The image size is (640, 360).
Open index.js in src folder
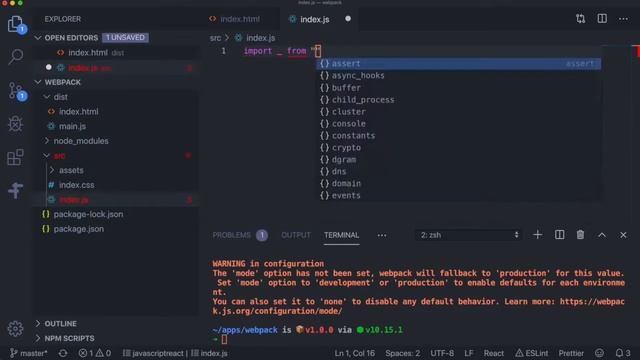pos(116,200)
